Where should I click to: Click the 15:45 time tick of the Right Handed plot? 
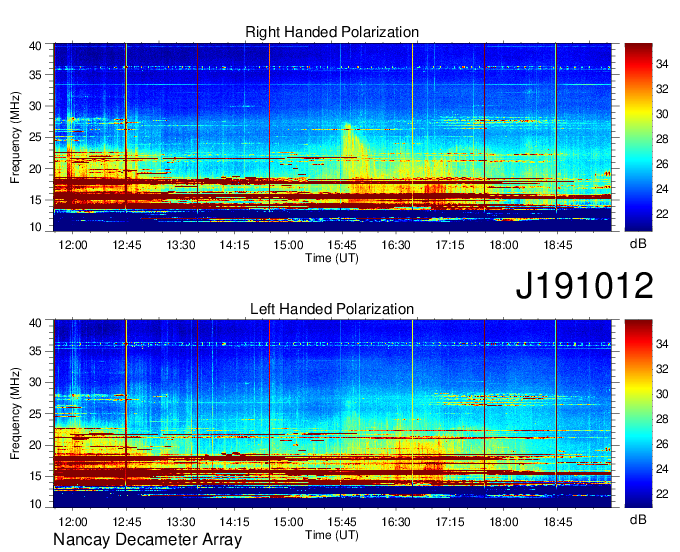pyautogui.click(x=342, y=245)
